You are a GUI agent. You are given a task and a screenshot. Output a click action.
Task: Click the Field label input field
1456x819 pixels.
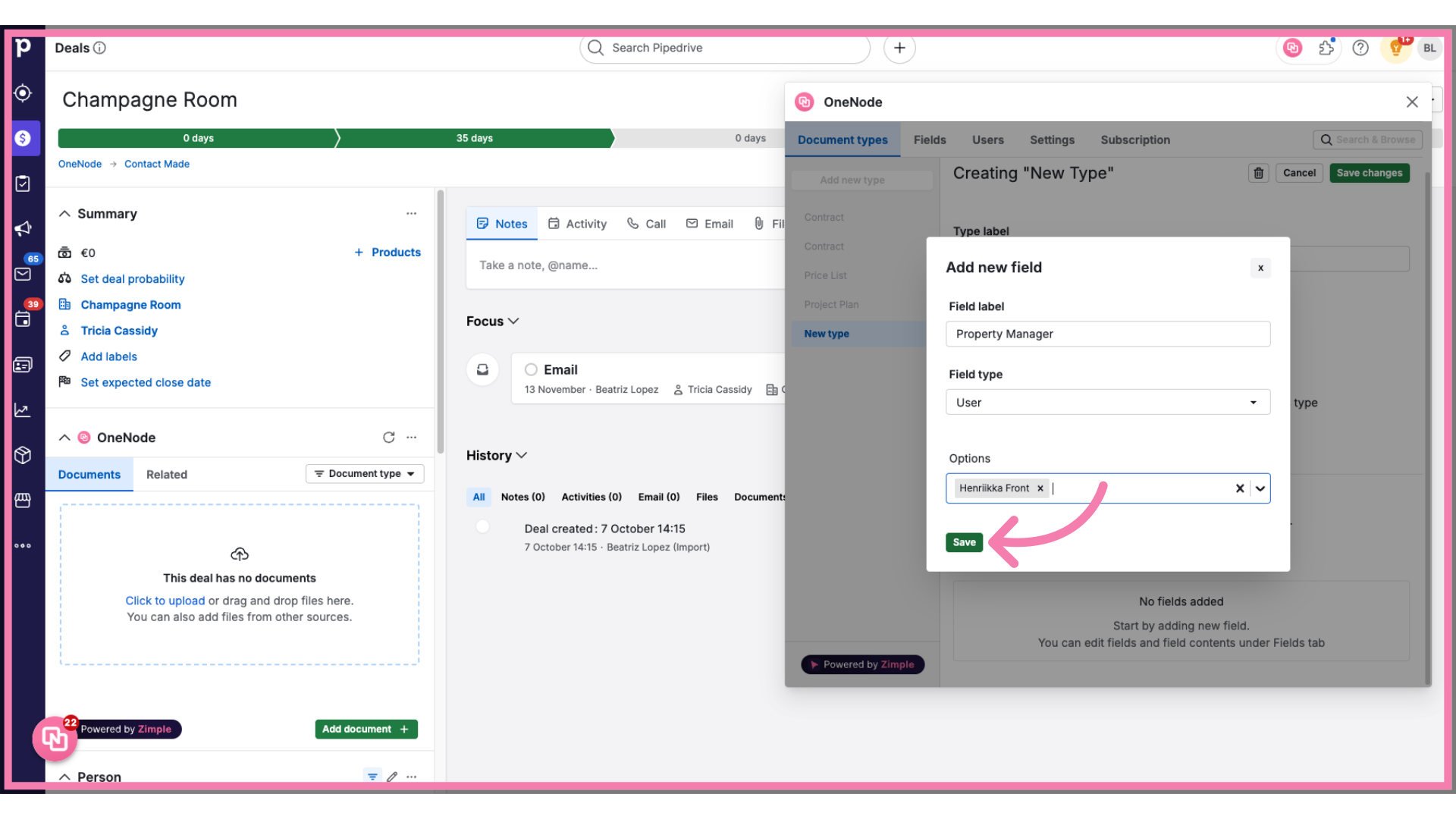point(1108,334)
